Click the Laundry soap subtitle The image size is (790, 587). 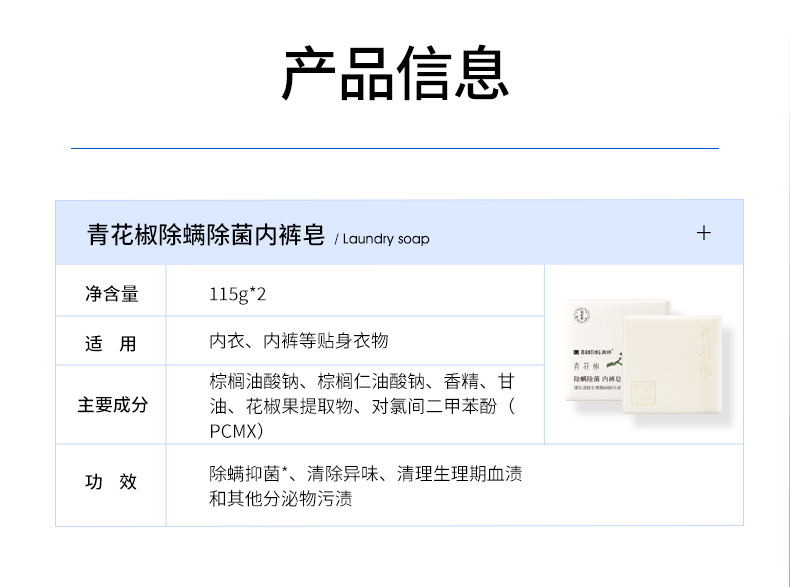coord(385,238)
